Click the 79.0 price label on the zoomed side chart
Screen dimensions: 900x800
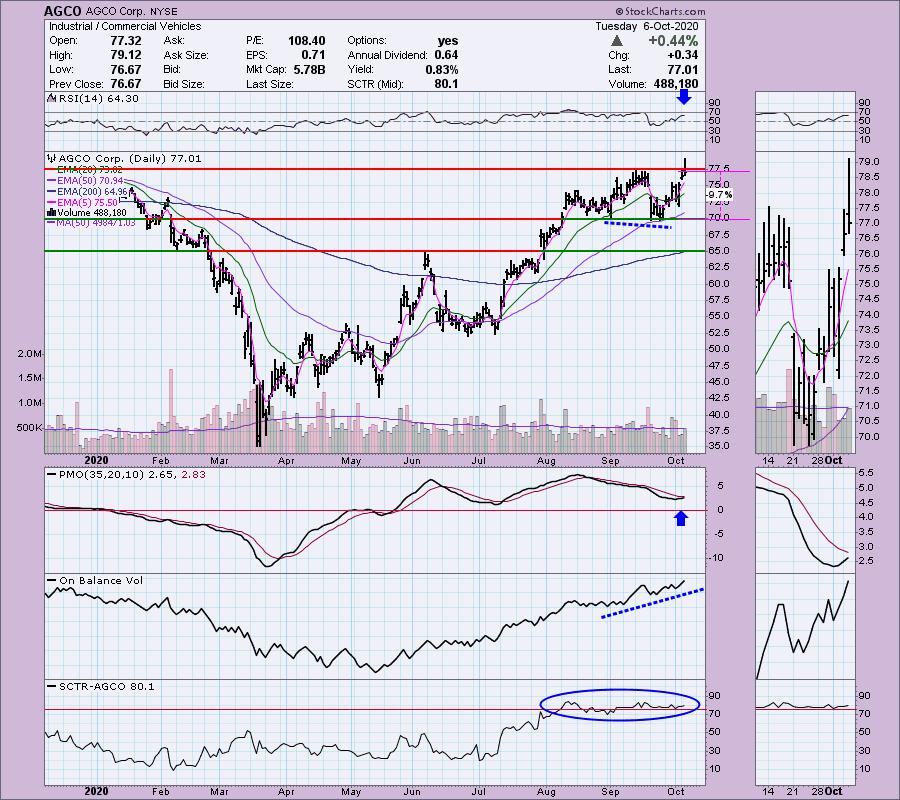point(868,162)
